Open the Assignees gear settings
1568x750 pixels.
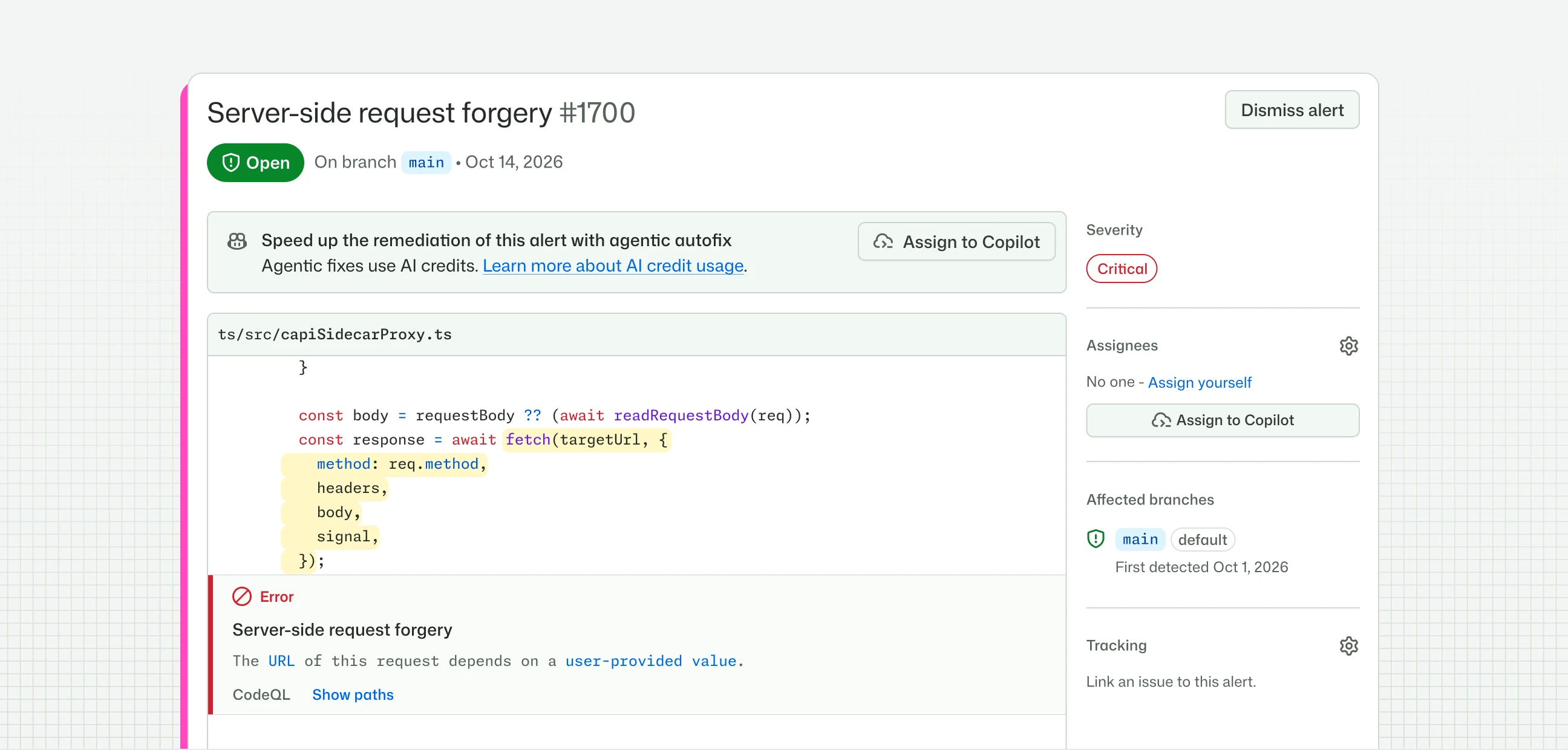point(1348,346)
